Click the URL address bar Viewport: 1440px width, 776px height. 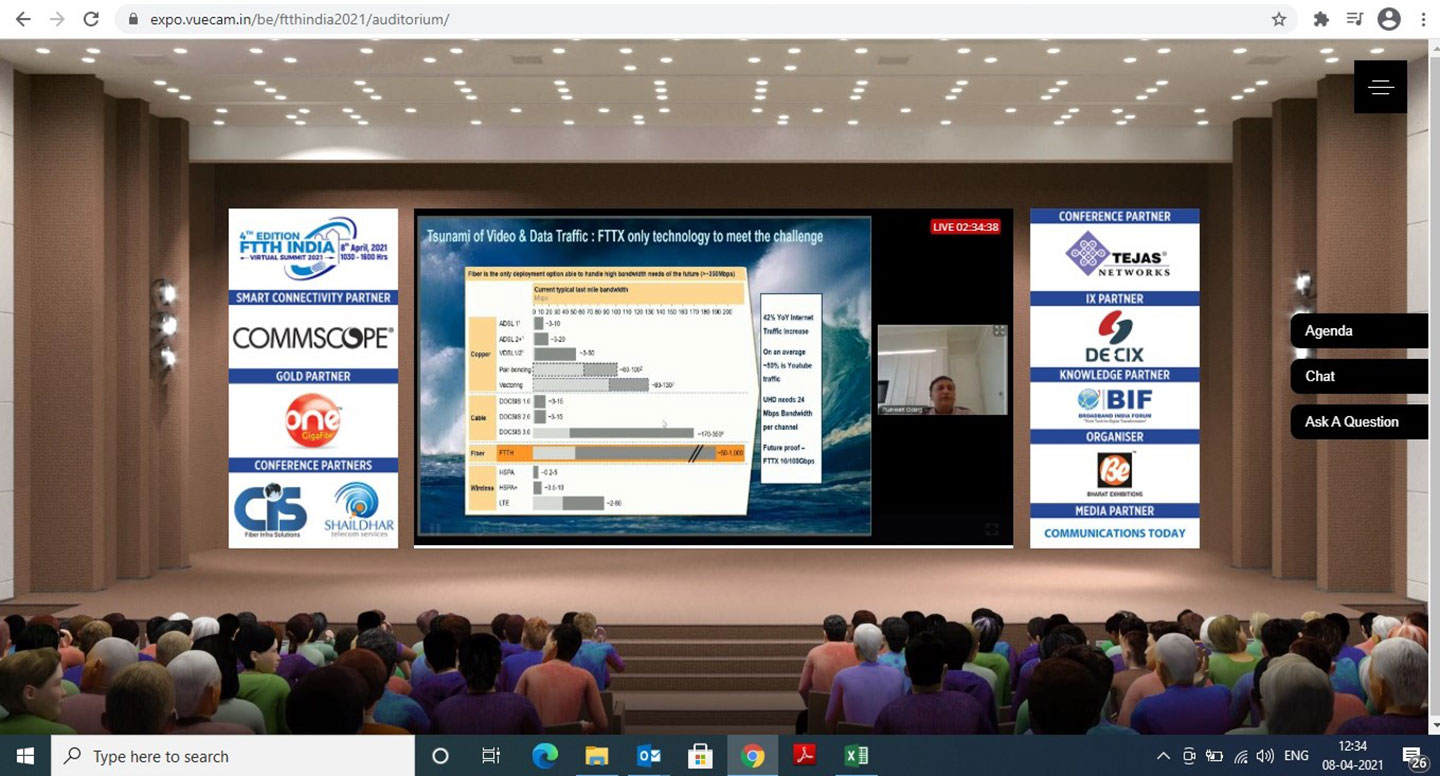[x=705, y=19]
